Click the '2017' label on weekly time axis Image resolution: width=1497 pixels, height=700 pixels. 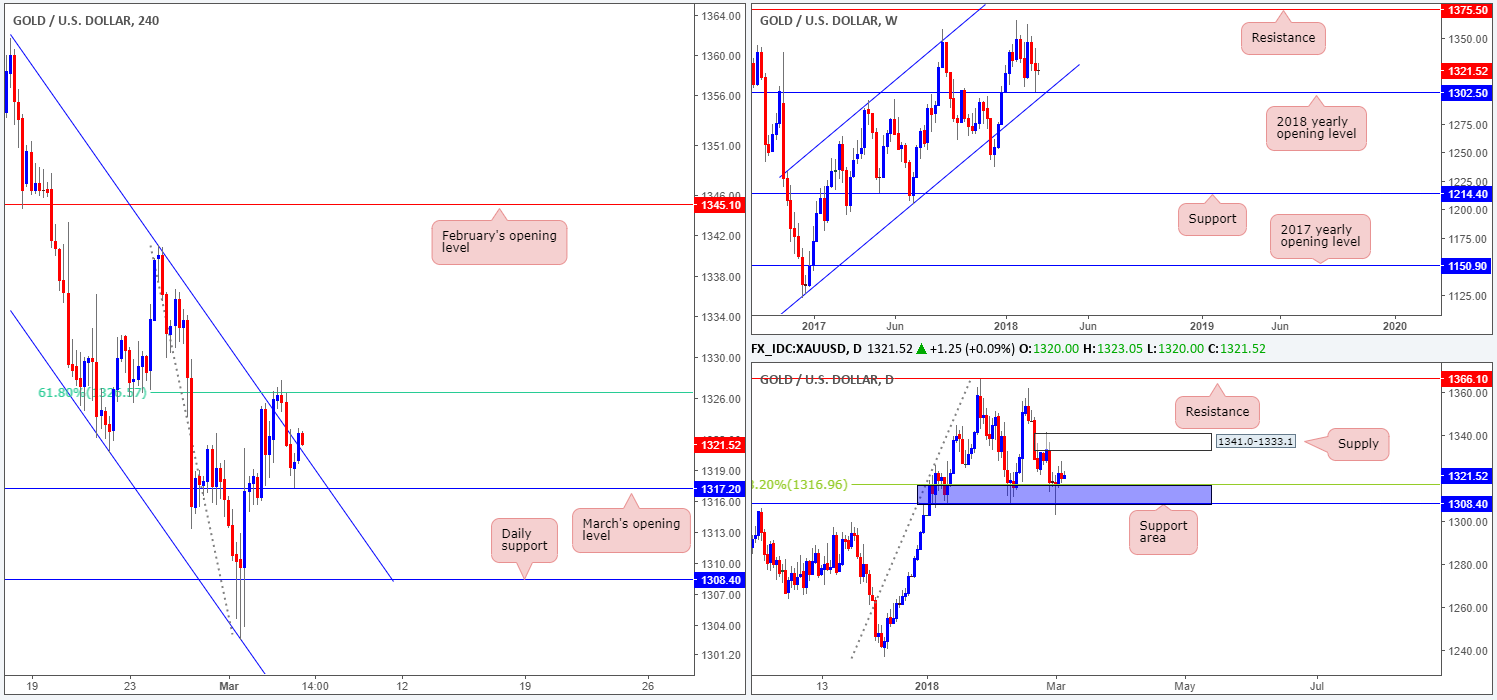(813, 327)
